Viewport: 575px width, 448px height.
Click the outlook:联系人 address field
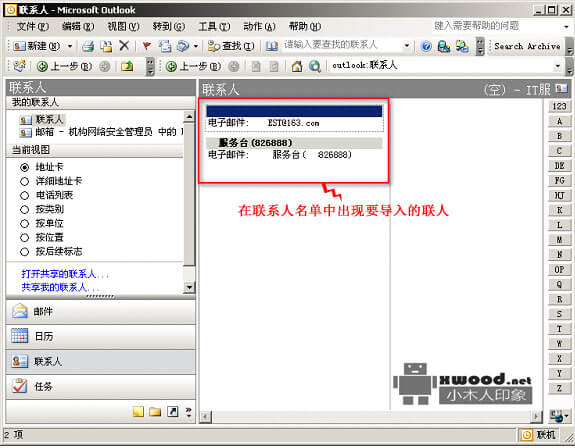(x=440, y=66)
